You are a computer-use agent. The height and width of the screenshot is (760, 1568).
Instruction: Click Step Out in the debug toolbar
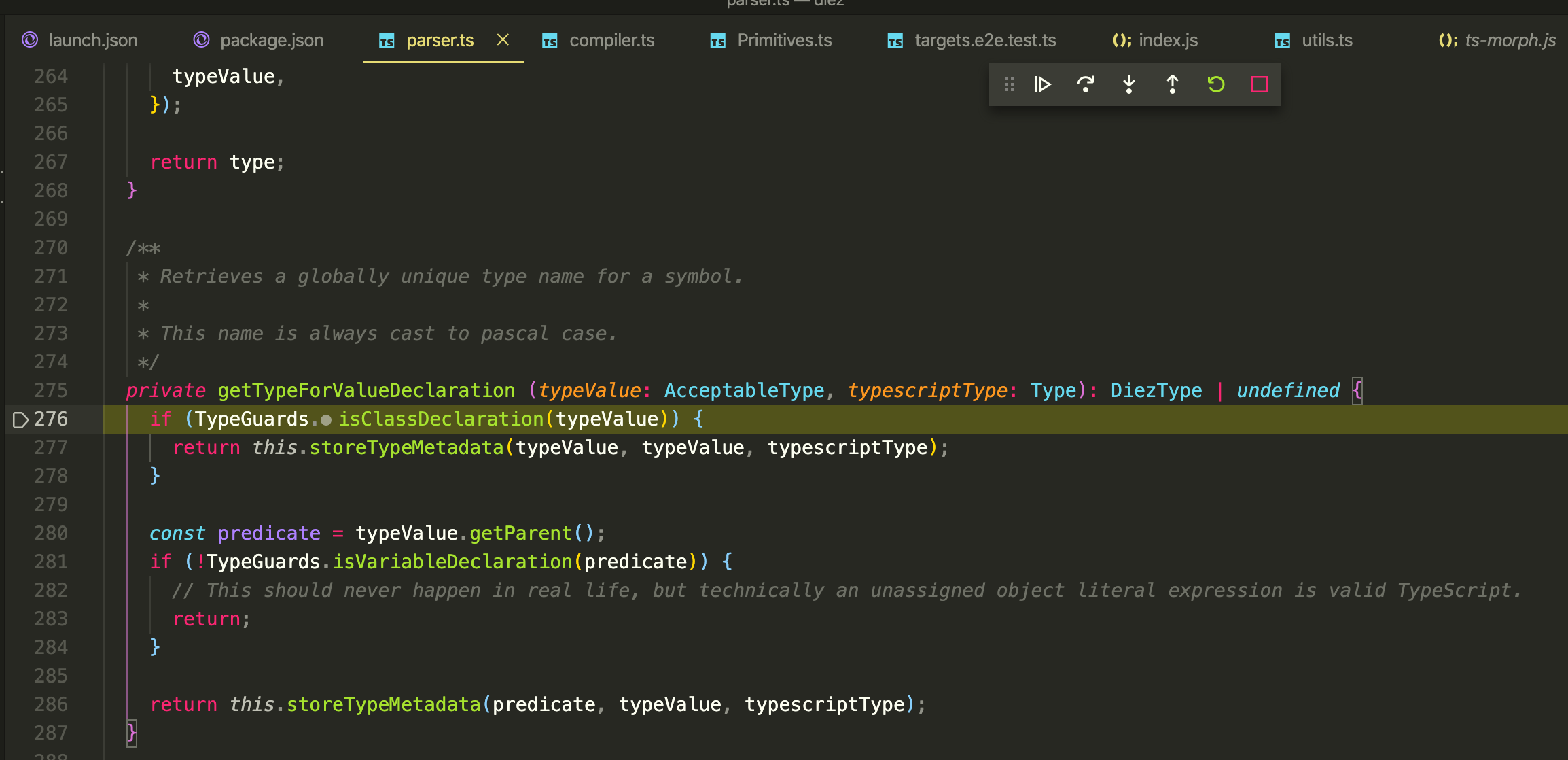click(1172, 84)
